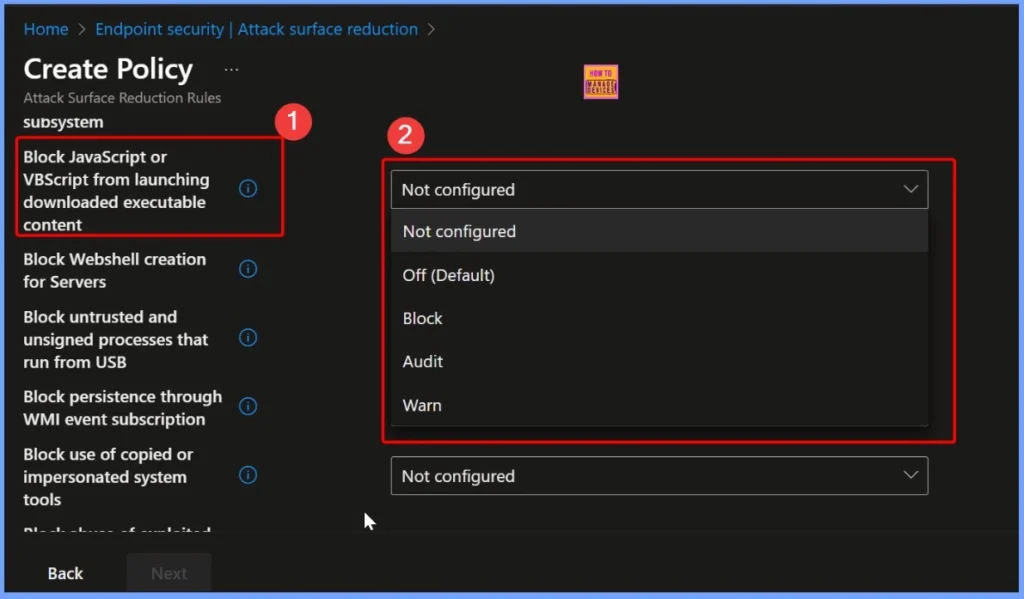Click info icon for Block JavaScript or VBScript rule
Viewport: 1024px width, 599px height.
(x=248, y=189)
